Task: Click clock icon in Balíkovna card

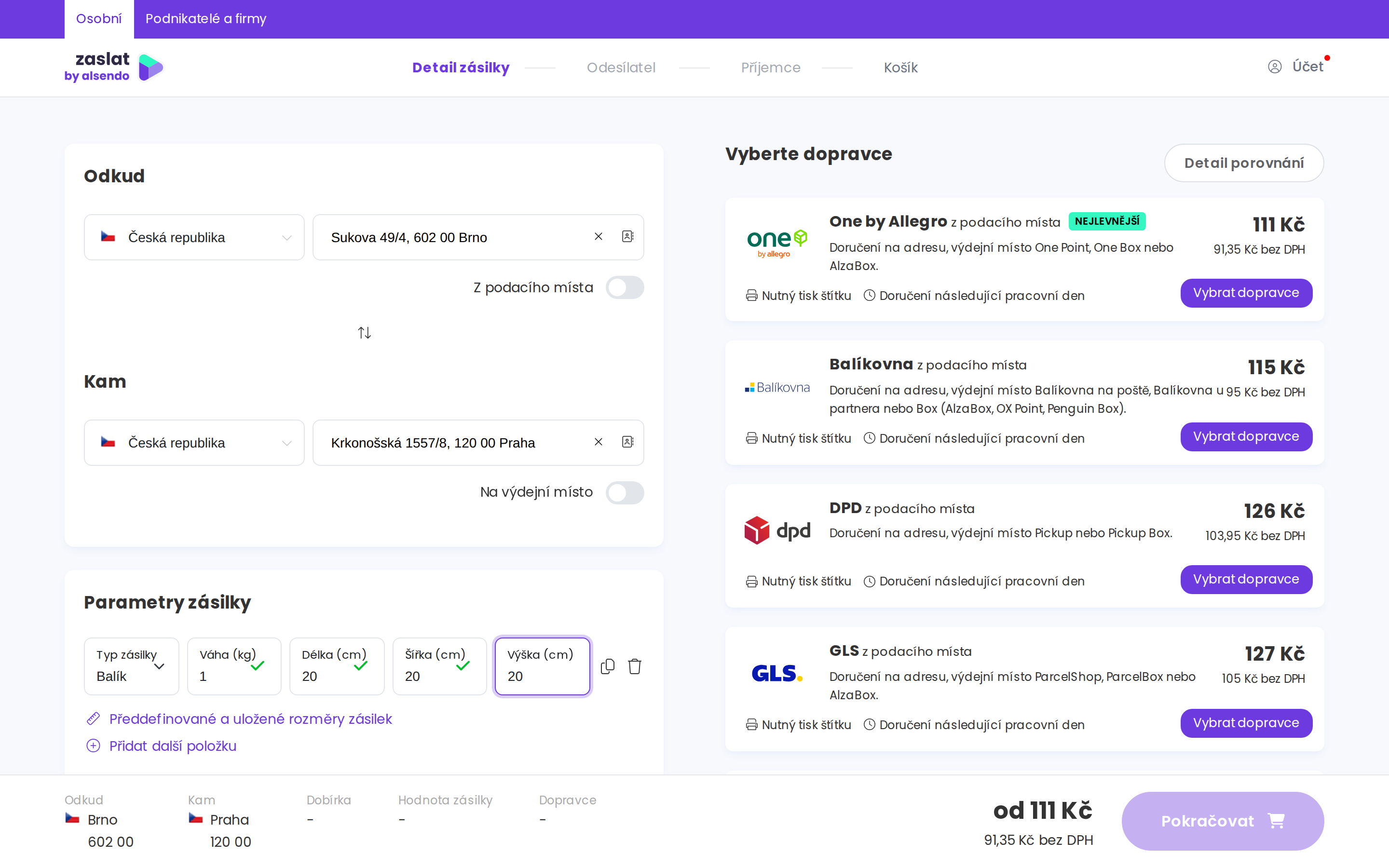Action: [x=870, y=439]
